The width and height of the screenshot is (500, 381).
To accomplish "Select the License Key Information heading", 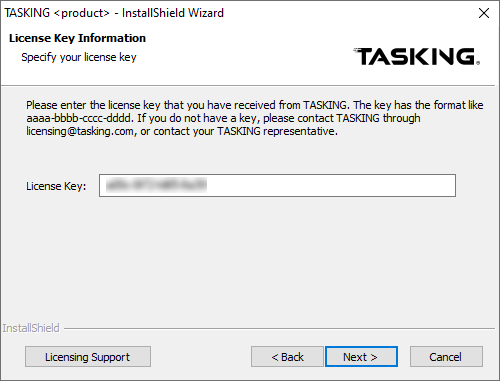I will pos(77,38).
